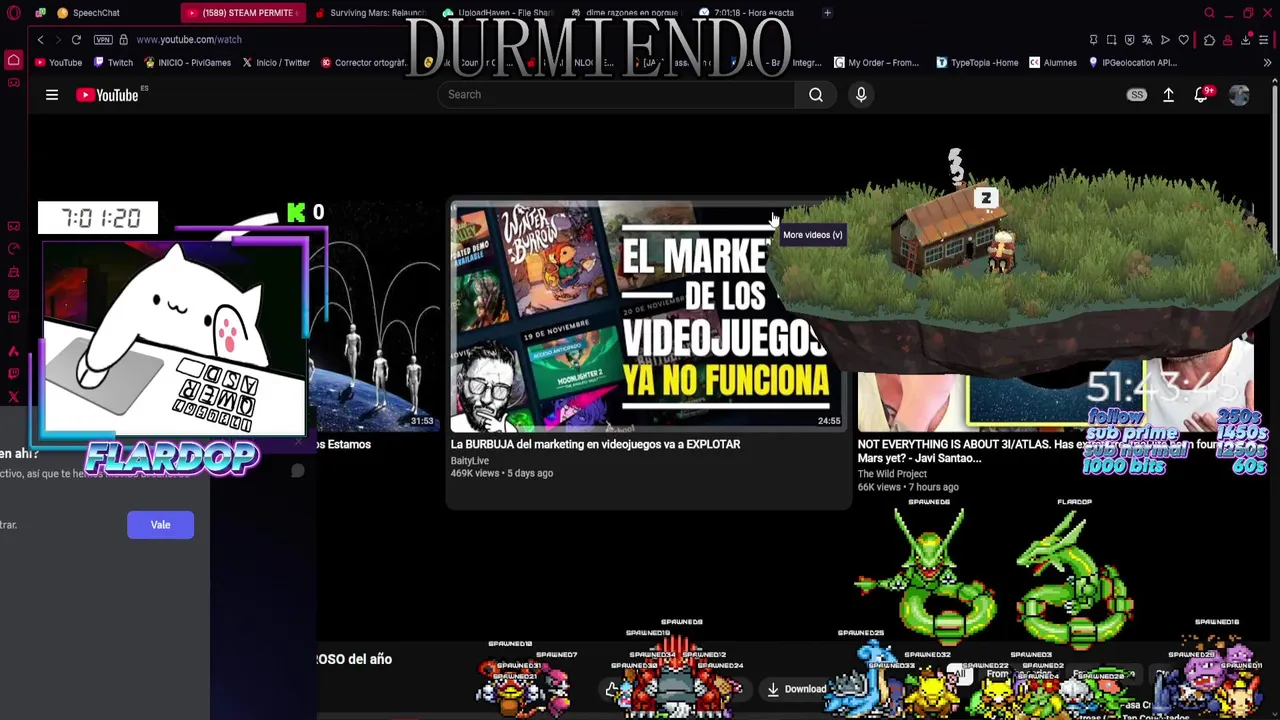
Task: Open the Alumnes bookmark
Action: tap(1053, 62)
